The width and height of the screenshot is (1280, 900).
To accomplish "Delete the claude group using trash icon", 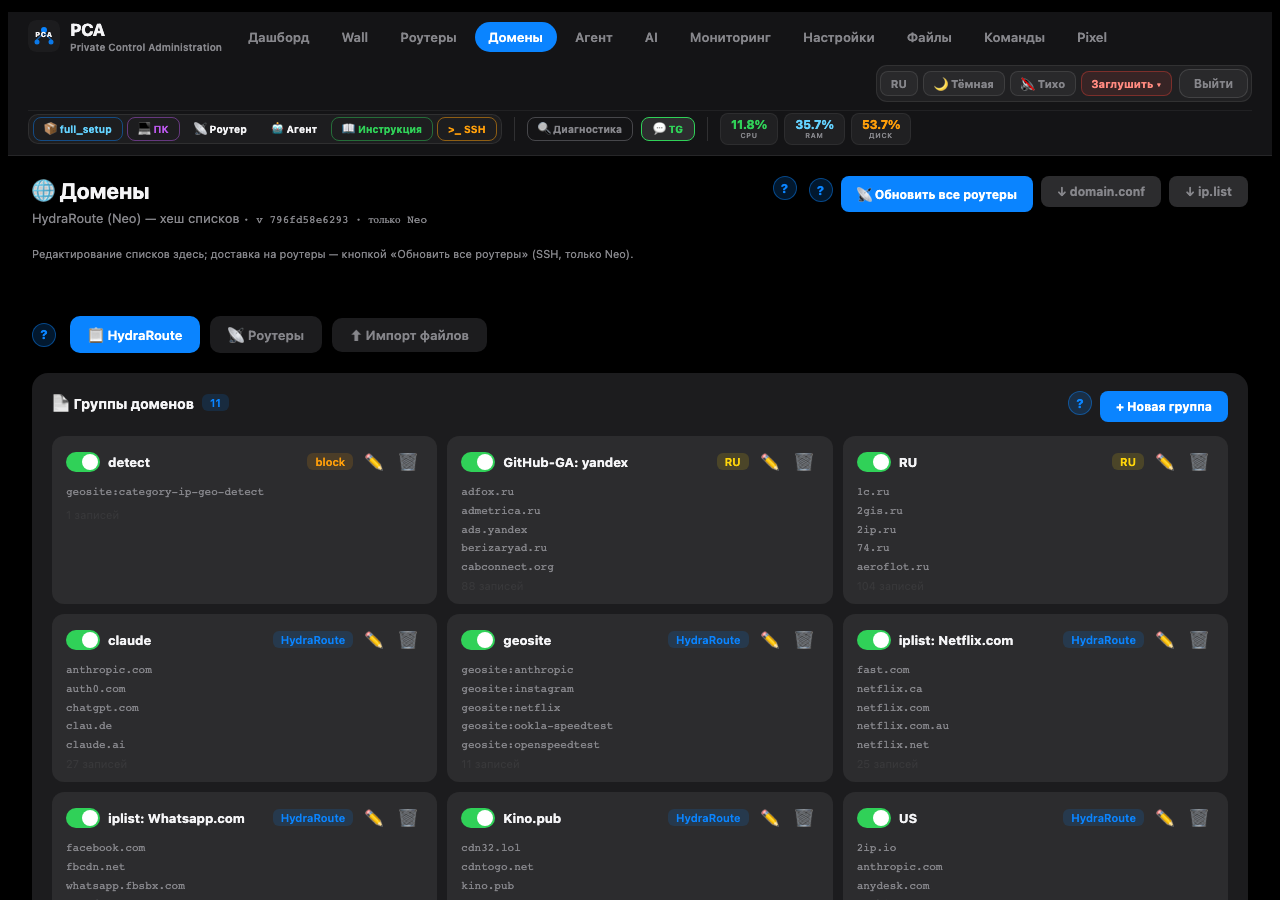I will (x=408, y=640).
